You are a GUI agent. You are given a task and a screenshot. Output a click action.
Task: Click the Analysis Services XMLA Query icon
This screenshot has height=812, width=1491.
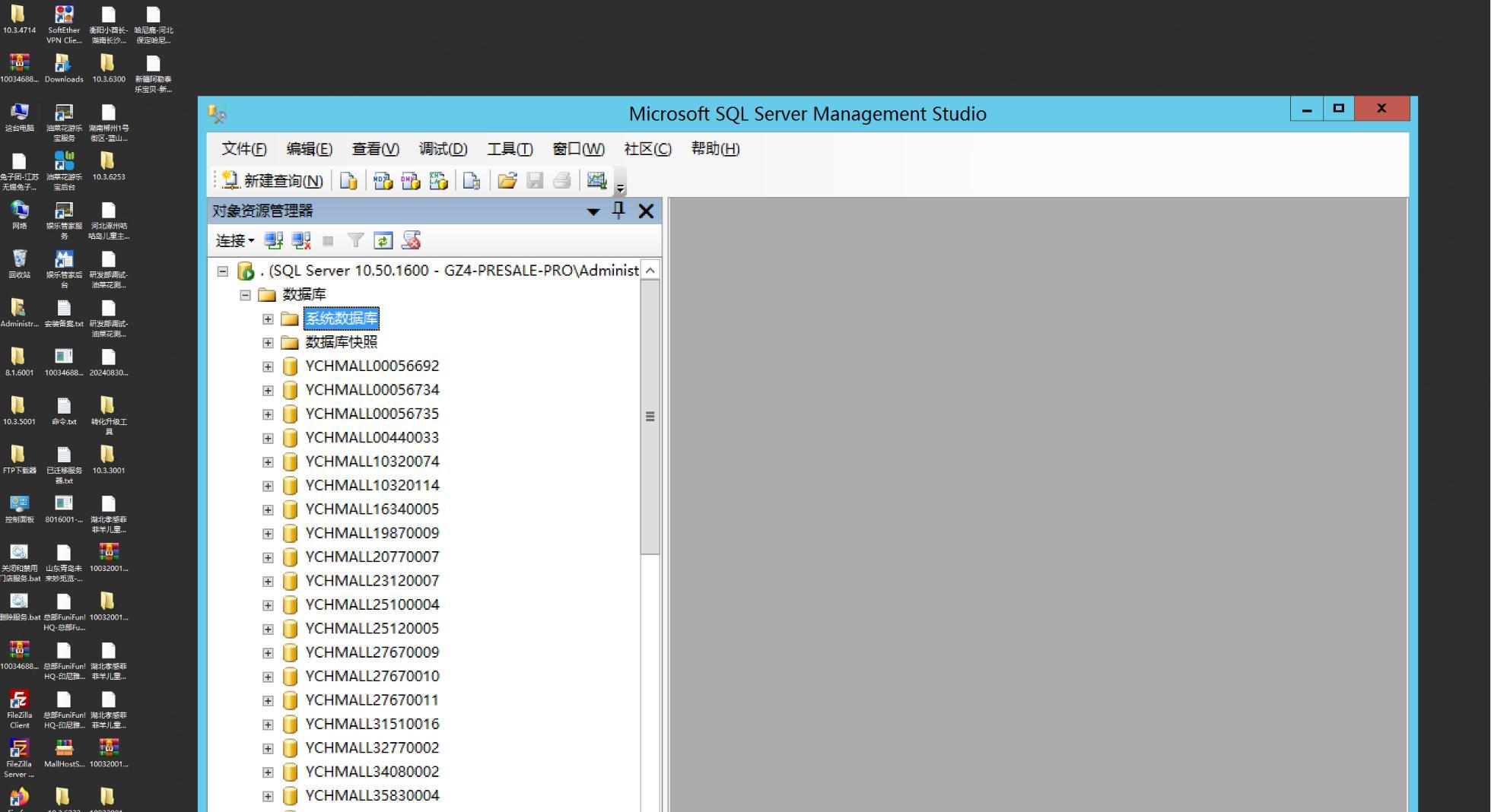[x=438, y=181]
